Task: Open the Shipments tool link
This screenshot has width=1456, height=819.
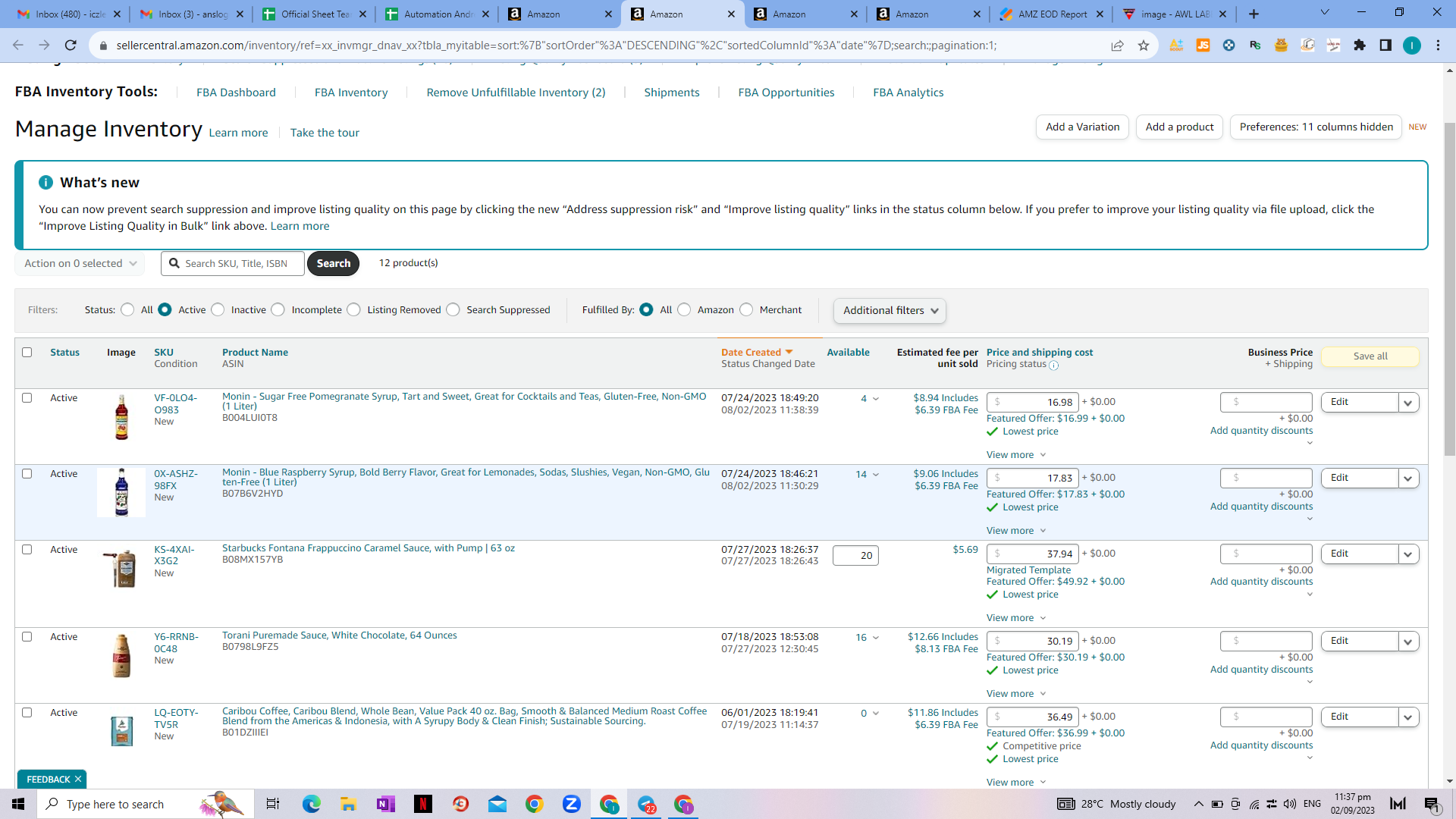Action: pyautogui.click(x=672, y=93)
